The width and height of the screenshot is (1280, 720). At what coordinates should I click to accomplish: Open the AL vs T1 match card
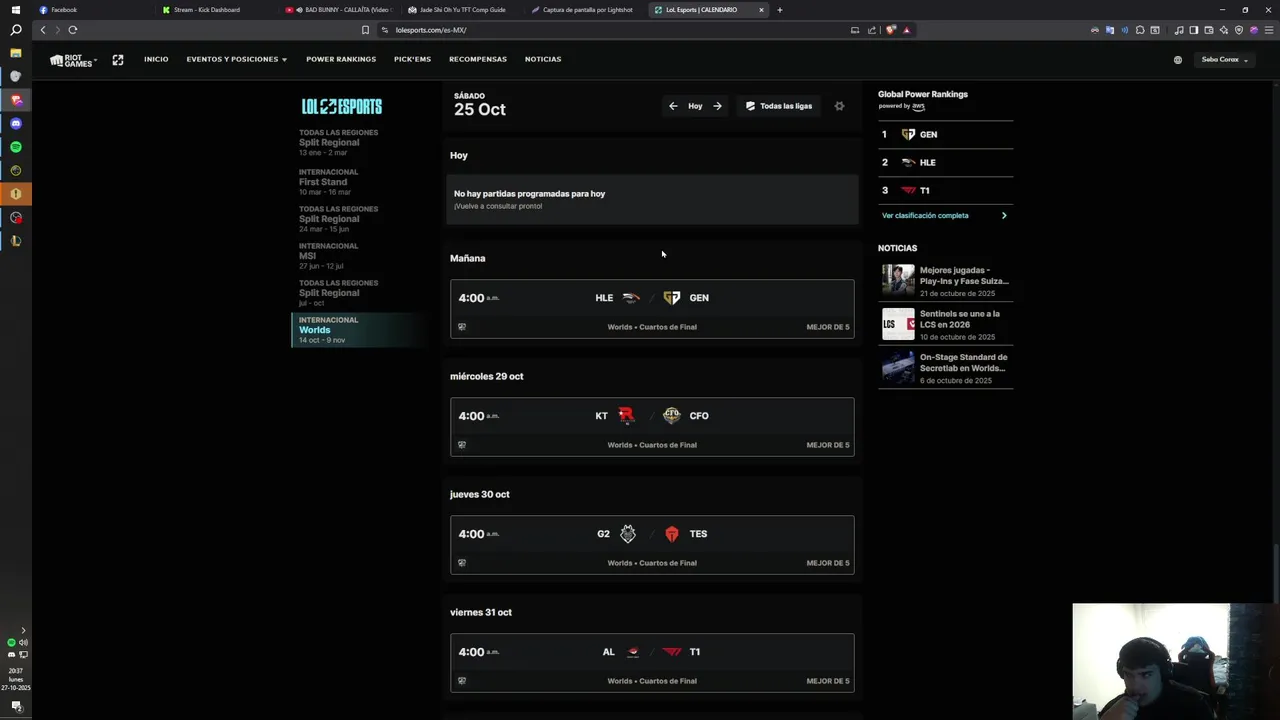pos(652,663)
